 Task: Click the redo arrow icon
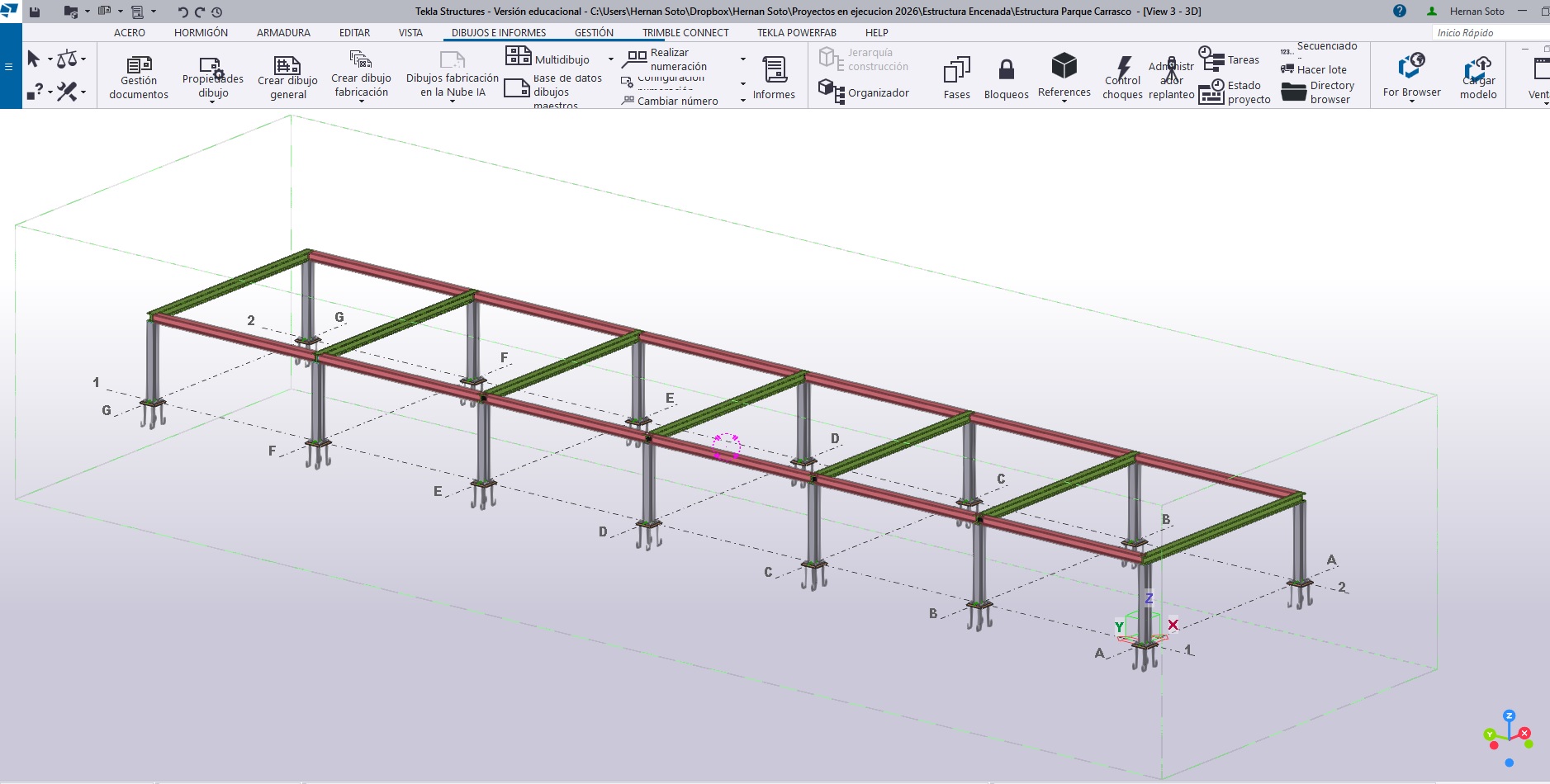(x=200, y=12)
